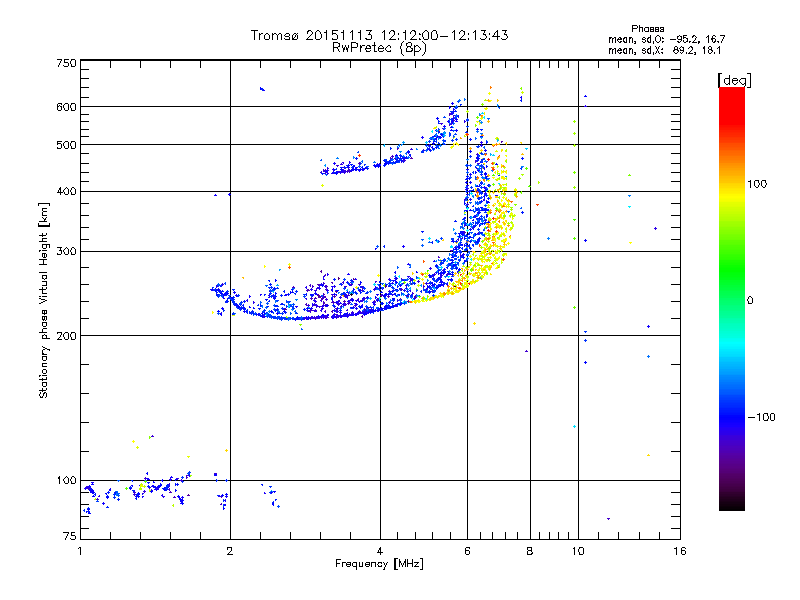Click colorbar label '100'

tap(757, 184)
